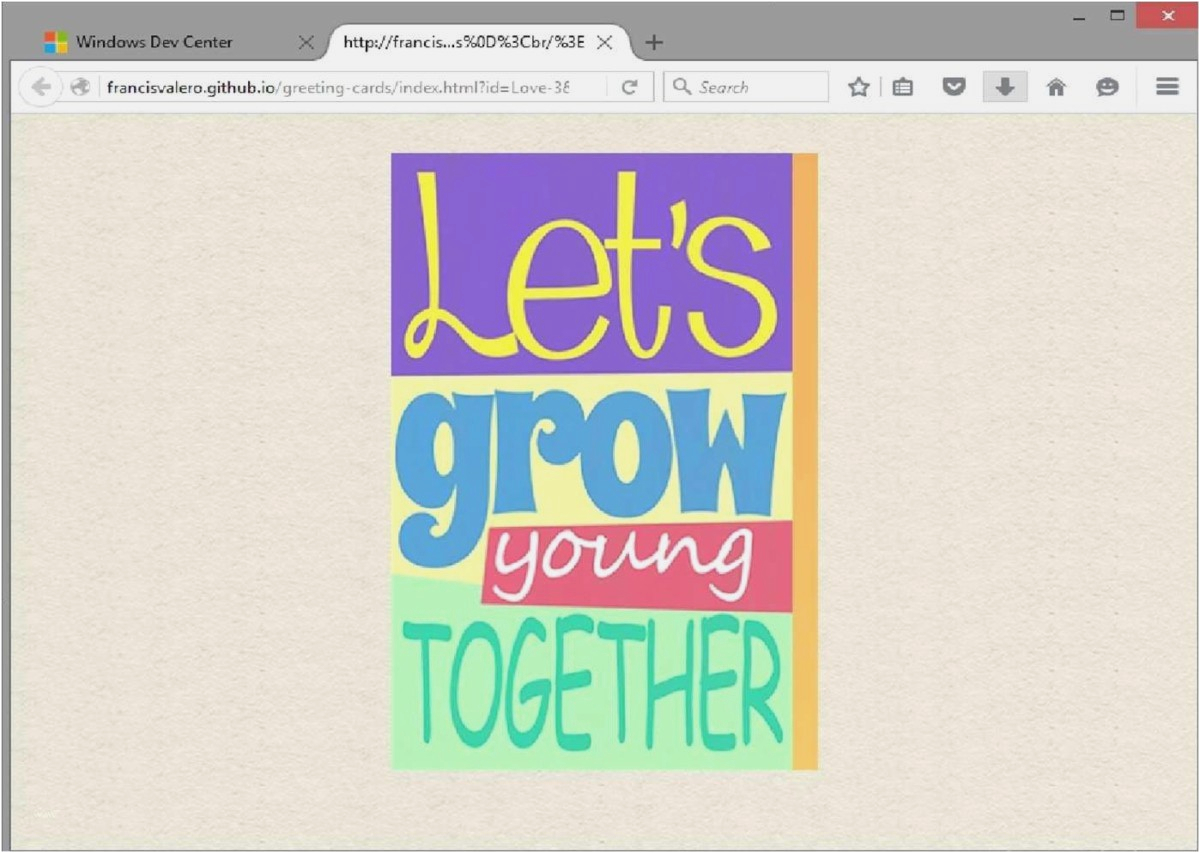Focus the address bar URL field
Viewport: 1200px width, 853px height.
[x=338, y=87]
